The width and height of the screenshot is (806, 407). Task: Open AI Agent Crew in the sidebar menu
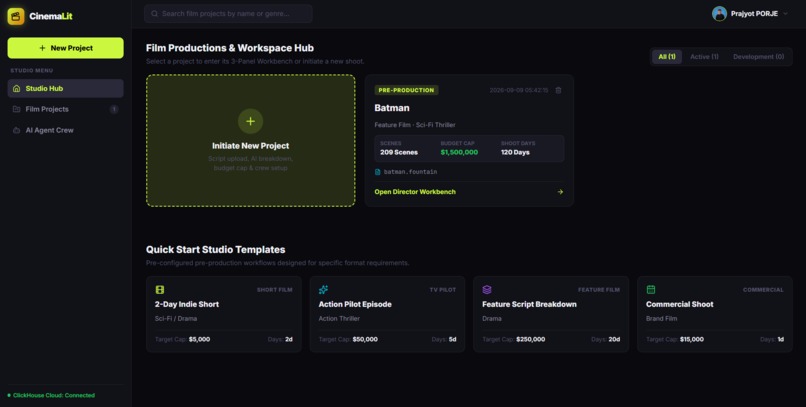click(65, 130)
